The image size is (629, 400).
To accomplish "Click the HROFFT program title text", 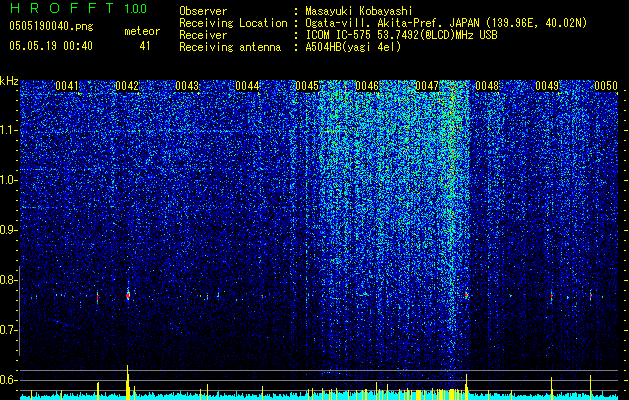I will click(x=62, y=8).
